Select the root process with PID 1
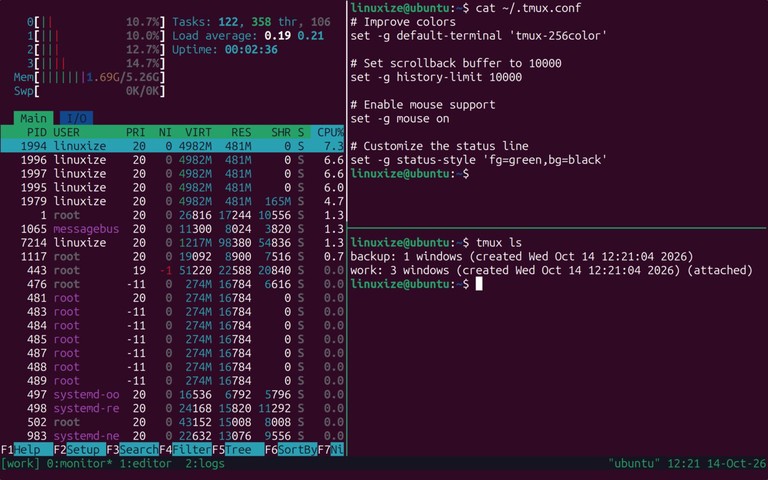 click(172, 215)
